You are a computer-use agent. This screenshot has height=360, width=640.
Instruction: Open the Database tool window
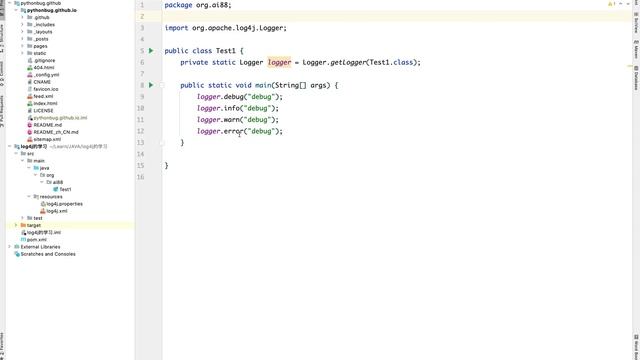tap(636, 78)
